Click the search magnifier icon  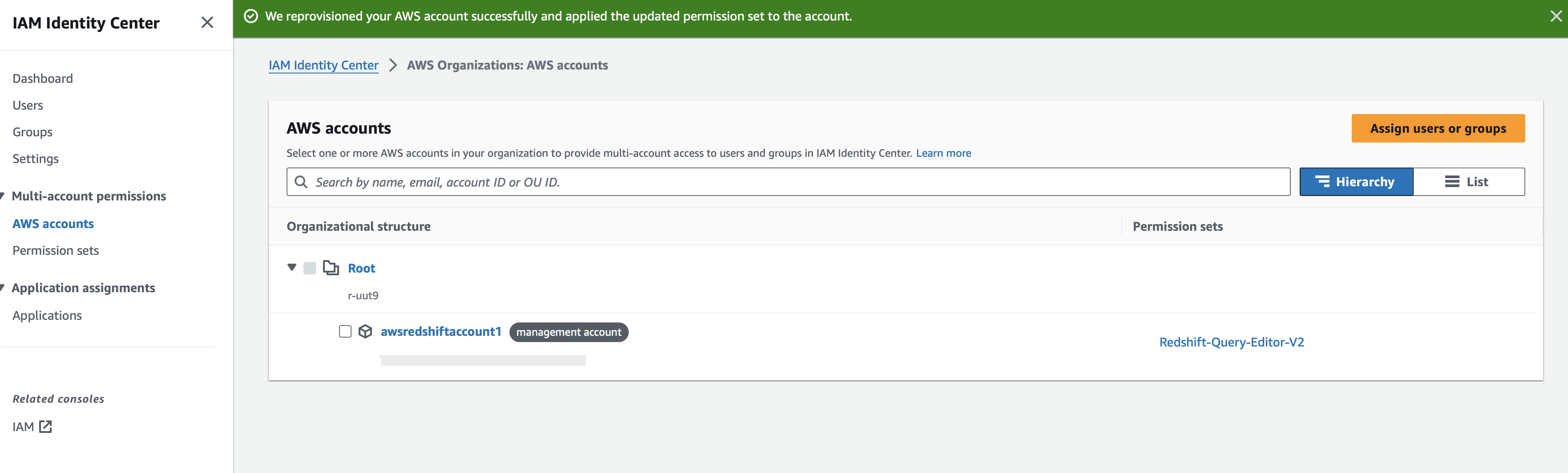coord(301,182)
